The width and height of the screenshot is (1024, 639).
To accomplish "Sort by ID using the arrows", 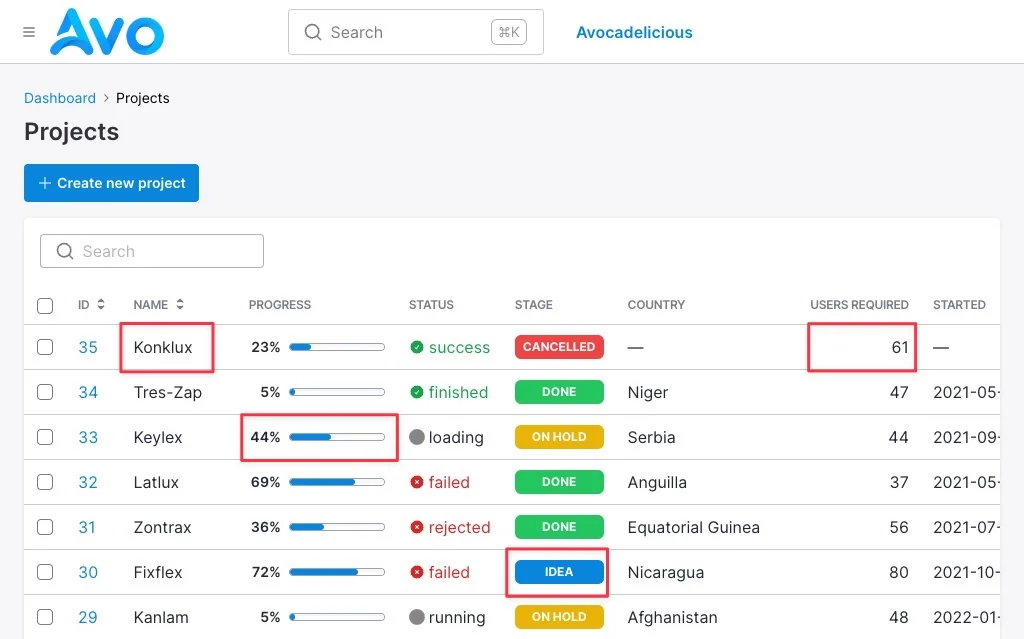I will [x=101, y=304].
